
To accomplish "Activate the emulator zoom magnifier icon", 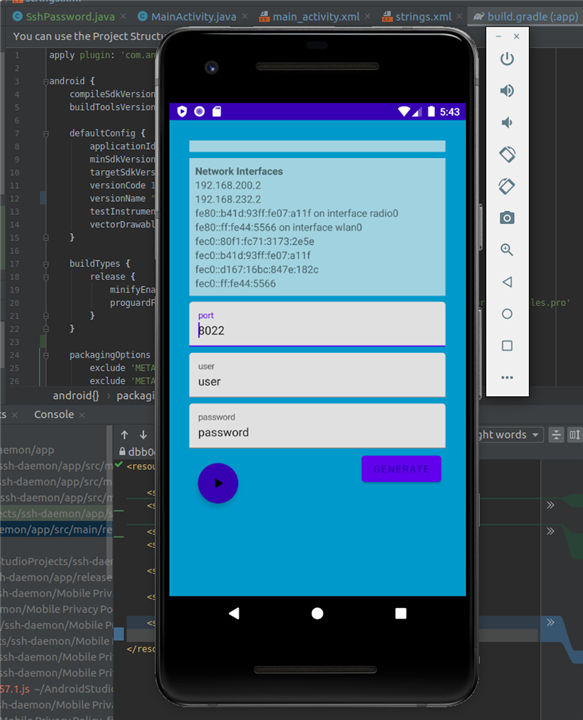I will 507,250.
